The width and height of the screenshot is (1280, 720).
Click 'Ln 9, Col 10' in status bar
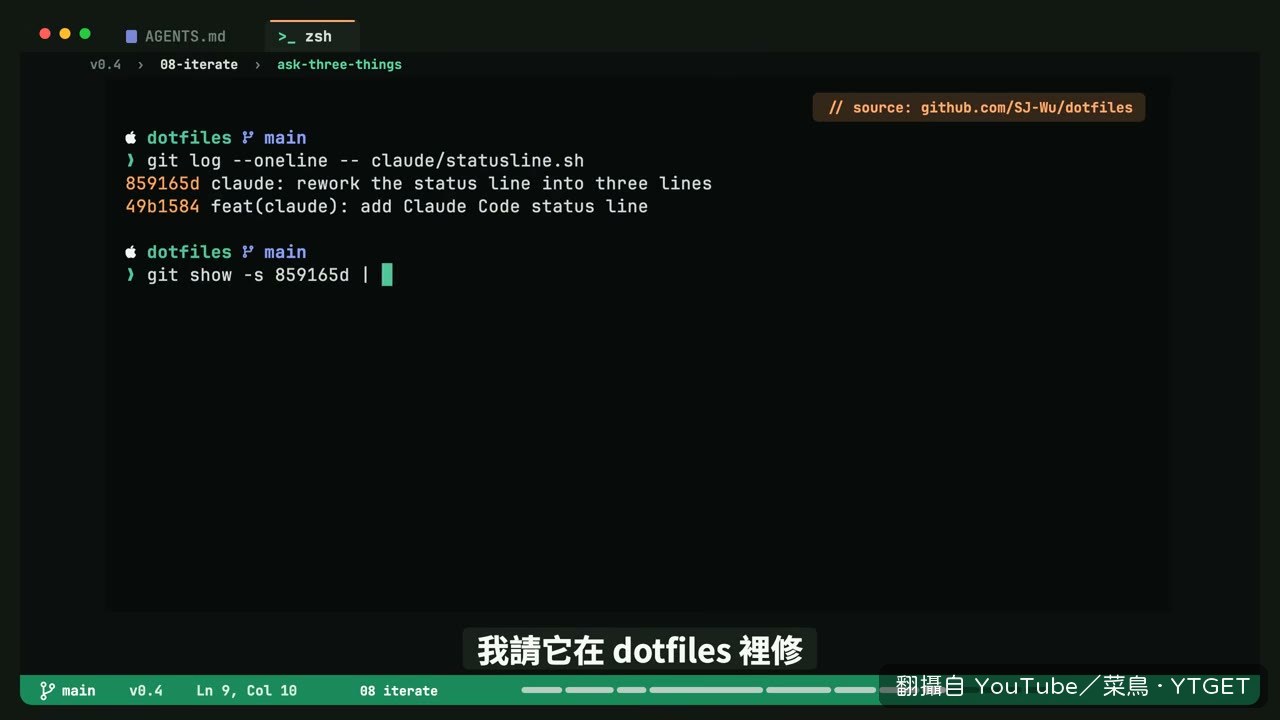coord(246,690)
